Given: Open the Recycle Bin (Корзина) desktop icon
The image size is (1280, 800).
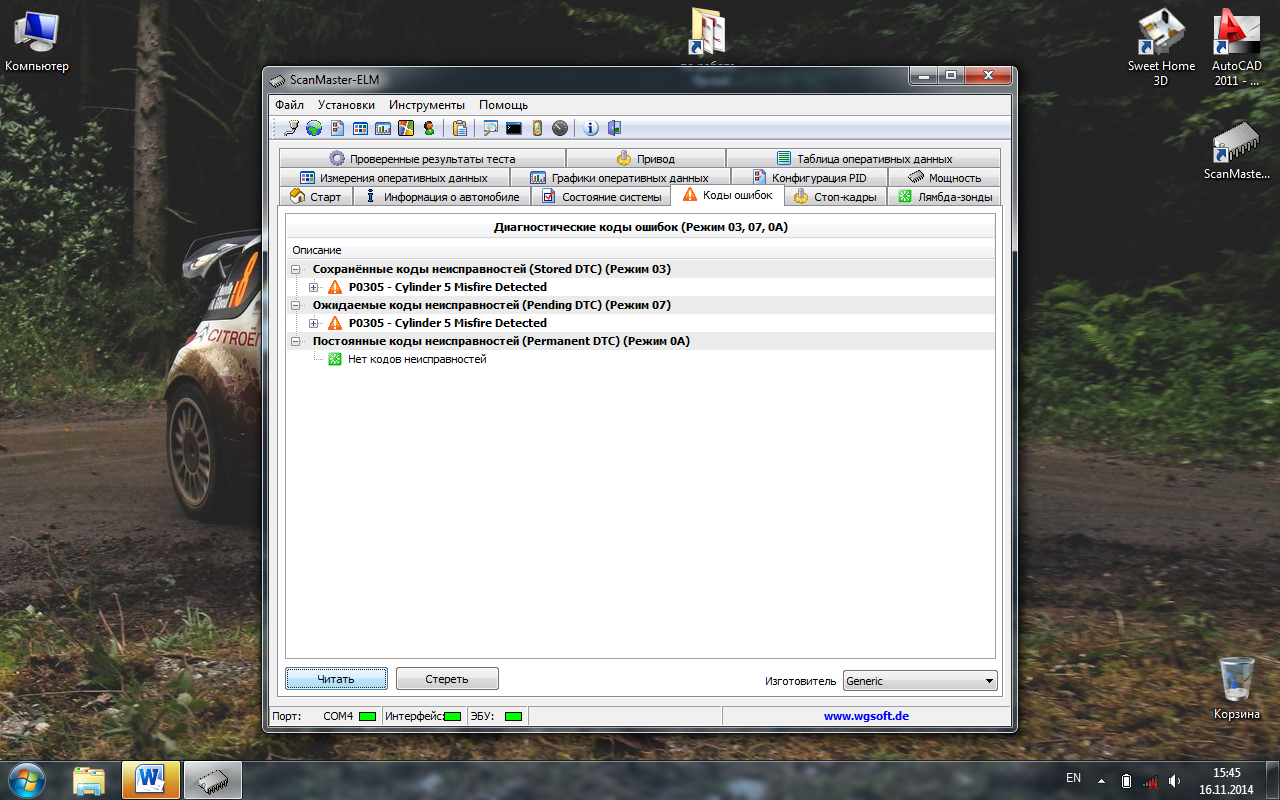Looking at the screenshot, I should [1237, 687].
